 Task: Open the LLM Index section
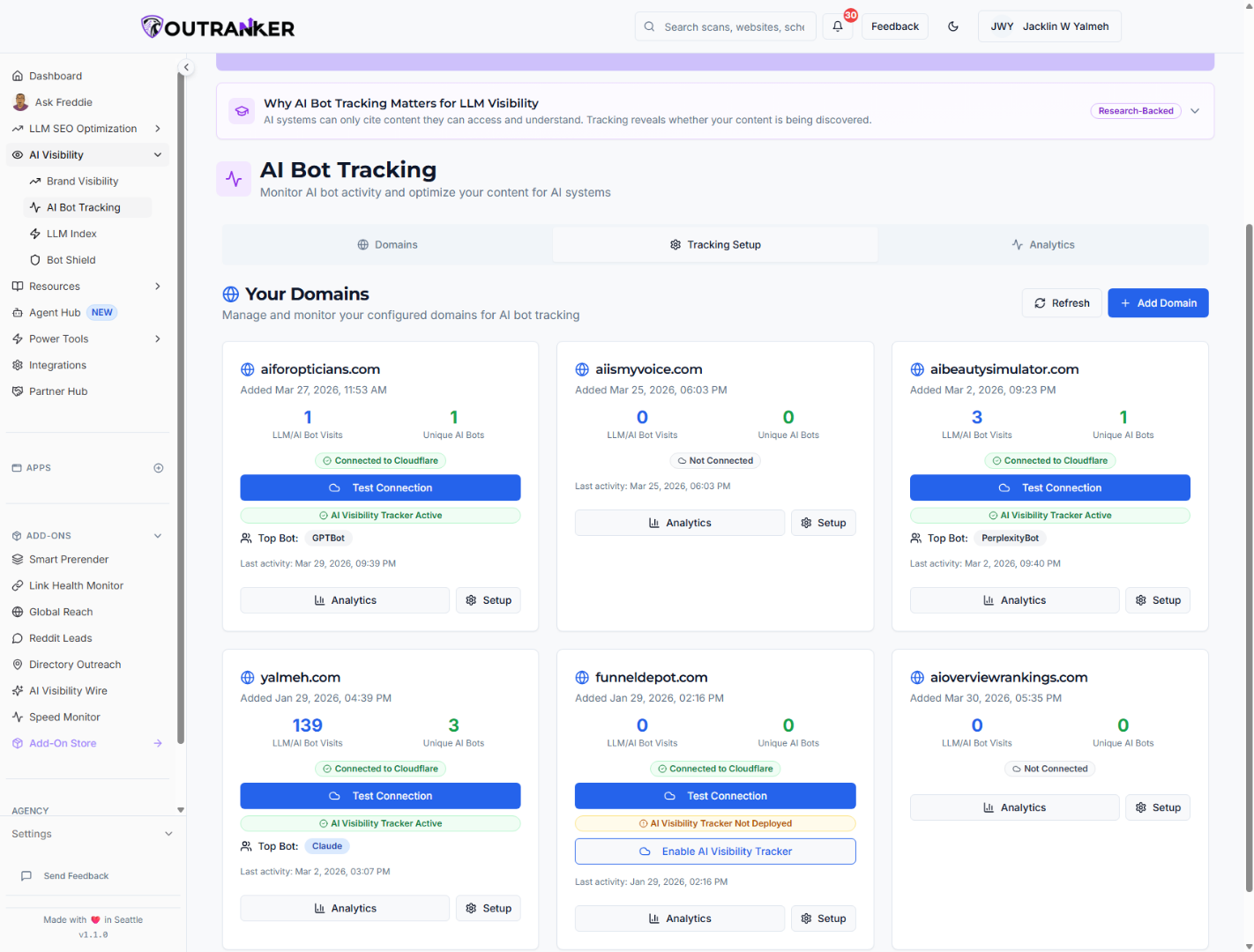72,234
